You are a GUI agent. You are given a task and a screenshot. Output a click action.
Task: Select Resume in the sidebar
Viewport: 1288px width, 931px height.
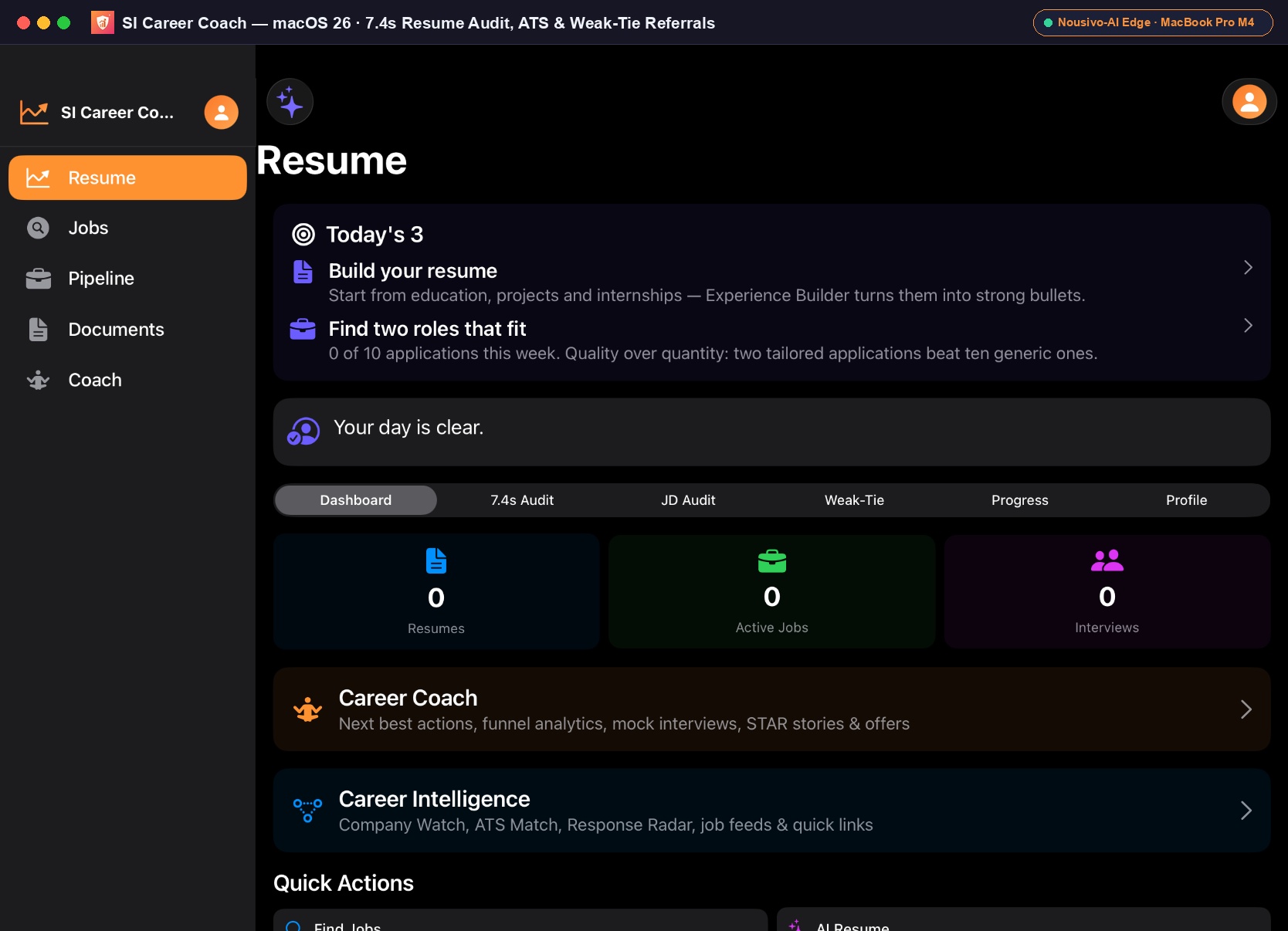coord(127,178)
